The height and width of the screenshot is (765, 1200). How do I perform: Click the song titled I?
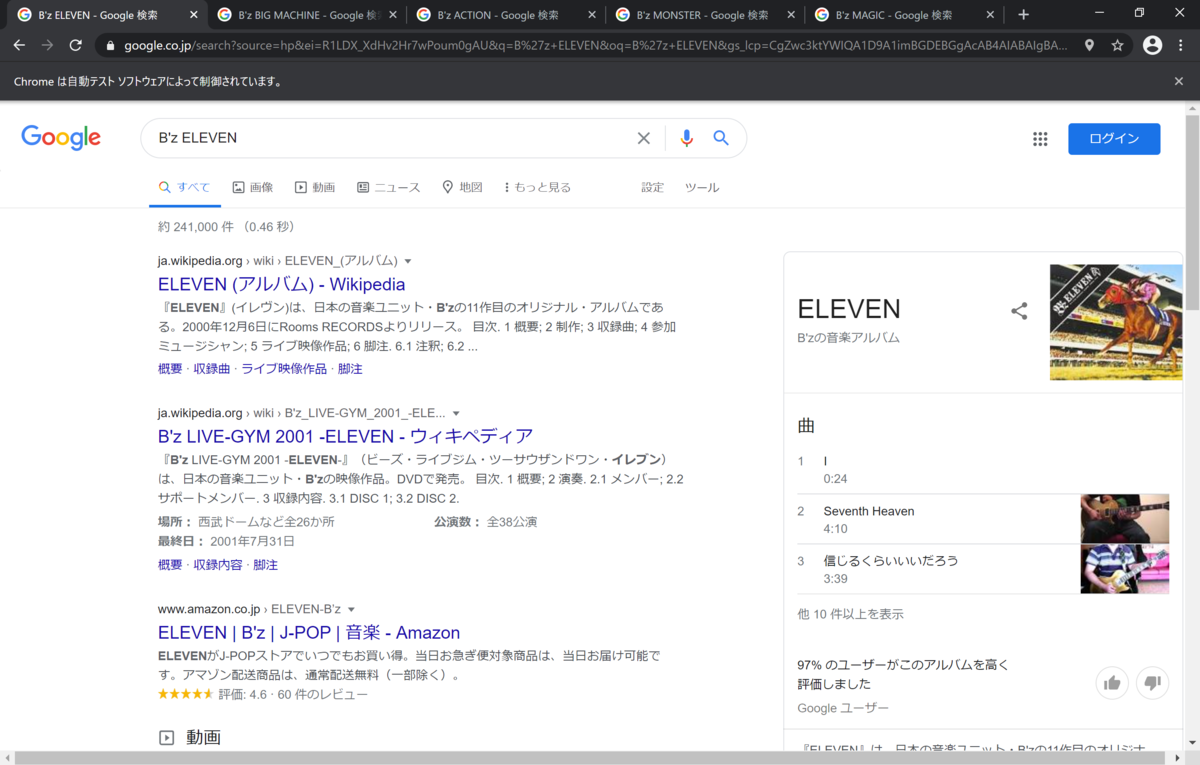click(x=826, y=461)
